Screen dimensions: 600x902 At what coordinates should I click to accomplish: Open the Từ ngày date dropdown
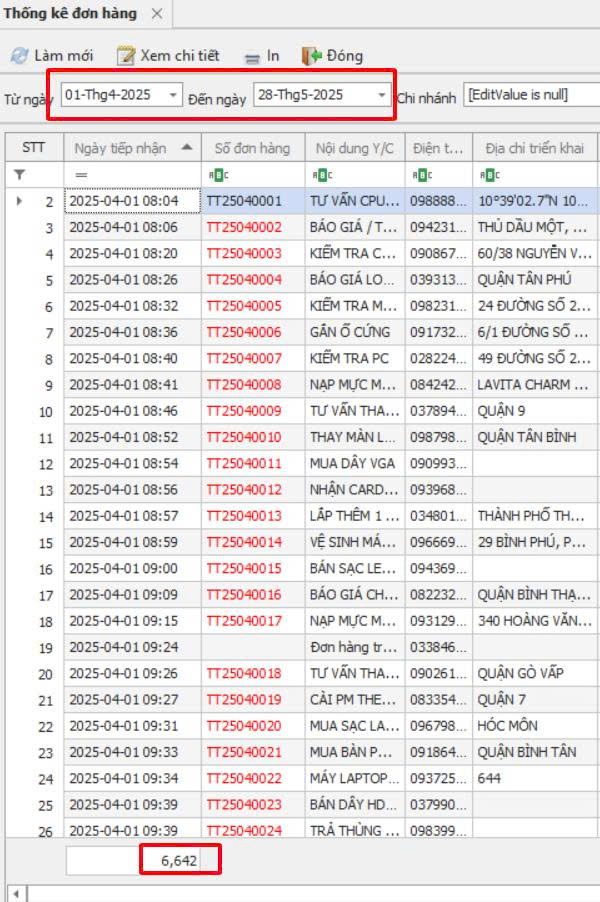coord(174,95)
